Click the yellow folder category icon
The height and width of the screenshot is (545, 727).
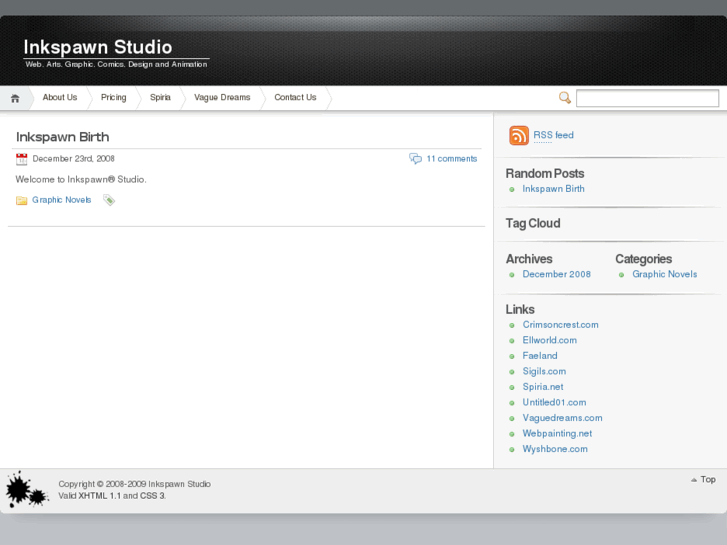(21, 200)
